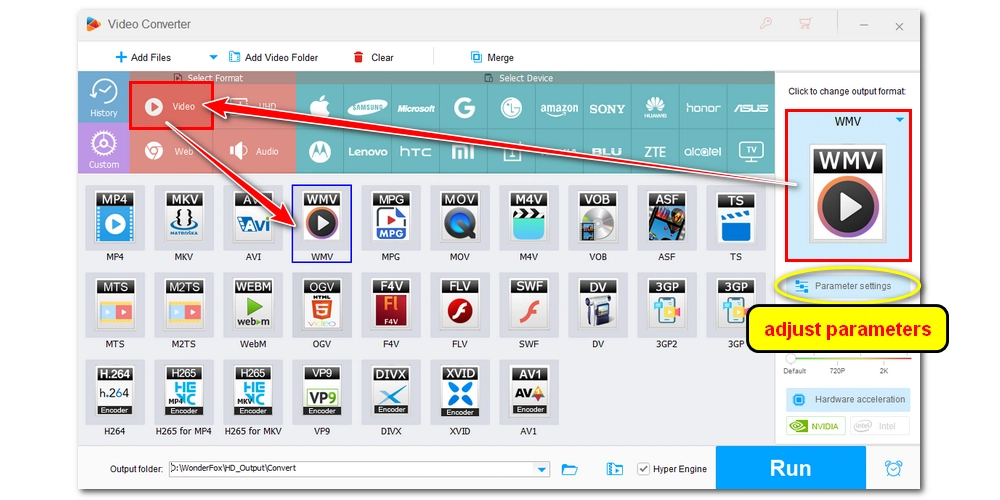Choose the H265 for MKV encoder icon
1000x500 pixels.
pyautogui.click(x=253, y=392)
